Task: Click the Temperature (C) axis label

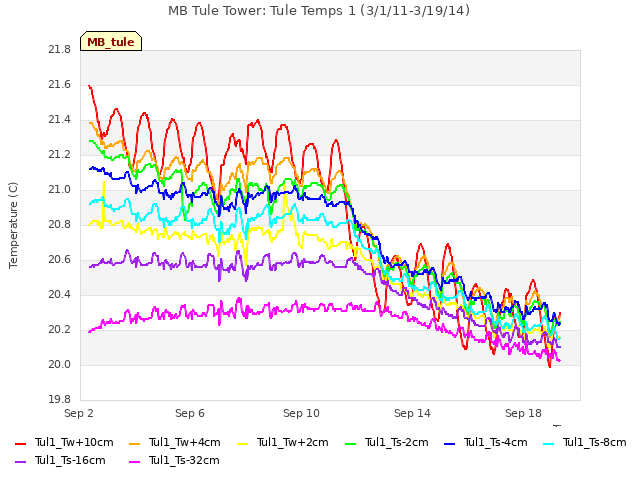Action: (13, 225)
